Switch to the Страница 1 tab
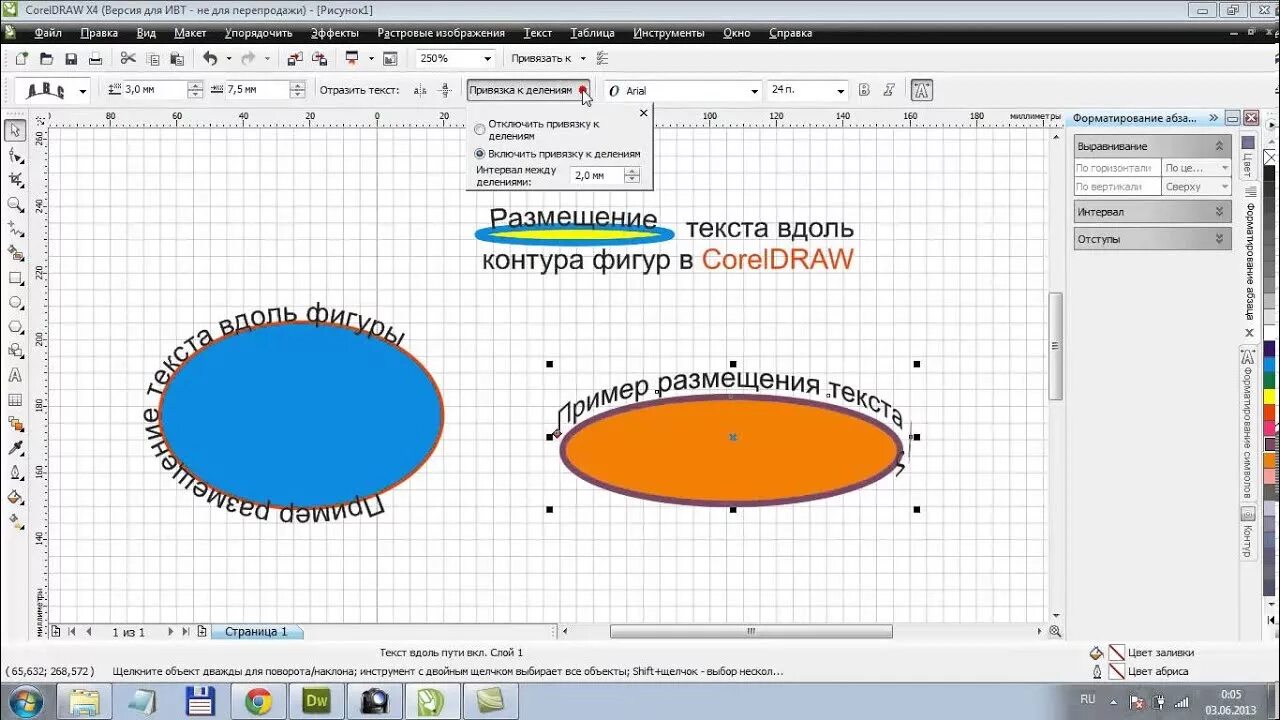The width and height of the screenshot is (1280, 720). [257, 631]
